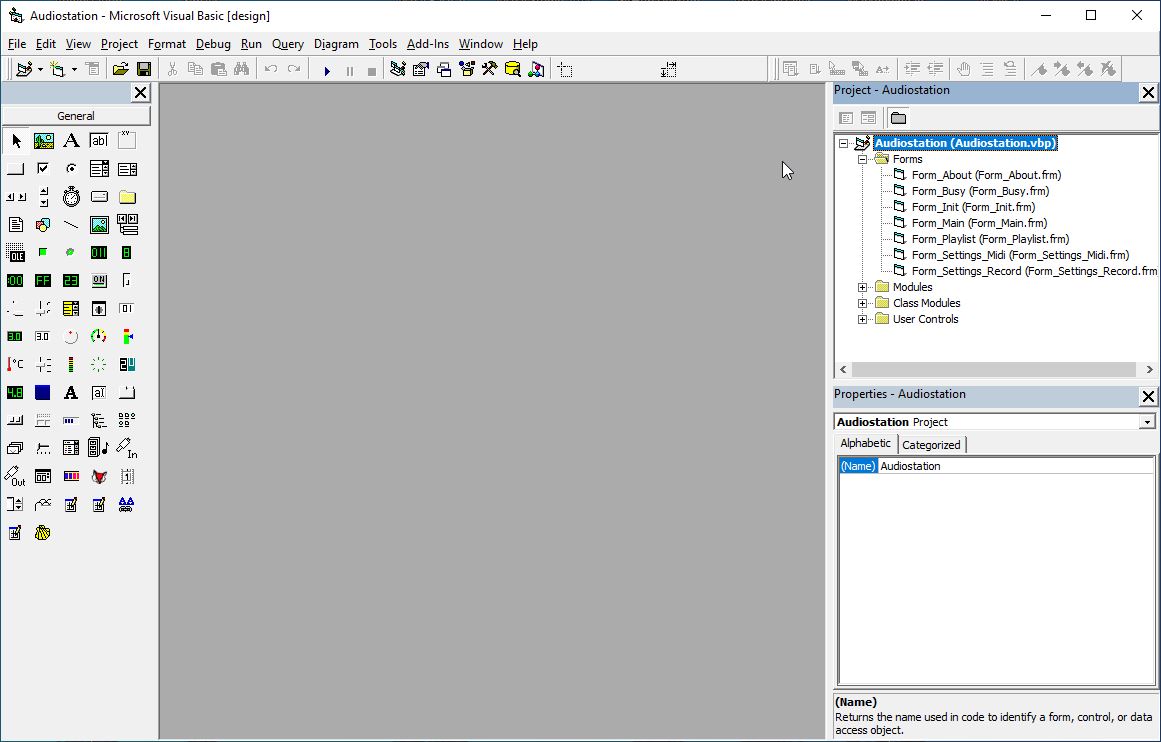Select Form_About (Form_About.frm) in tree
The image size is (1161, 742).
(986, 176)
